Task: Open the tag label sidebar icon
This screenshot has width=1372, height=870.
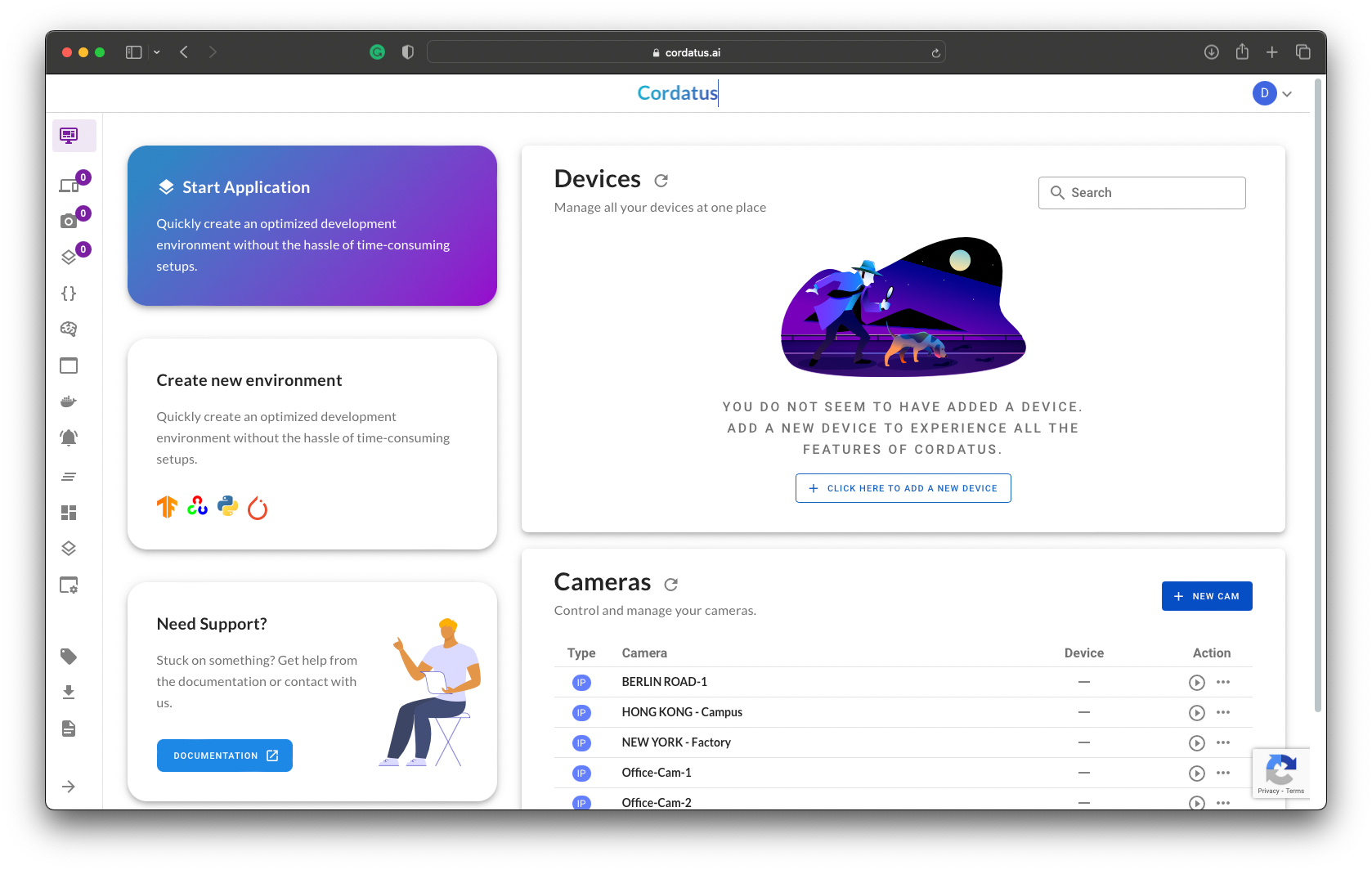Action: pos(69,656)
